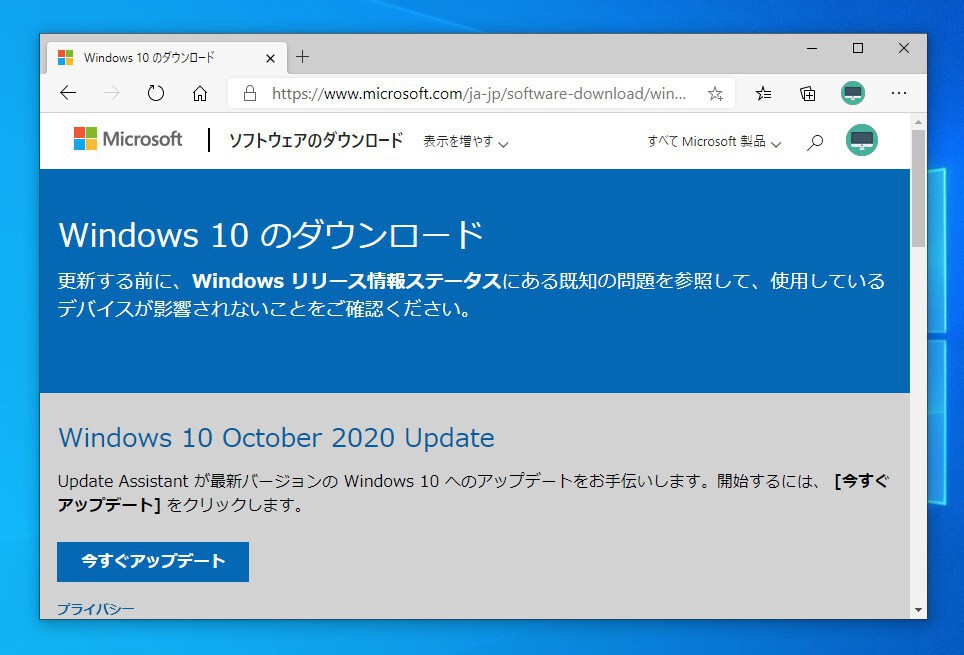Close the Windows 10 のダウンロード tab

pyautogui.click(x=271, y=58)
